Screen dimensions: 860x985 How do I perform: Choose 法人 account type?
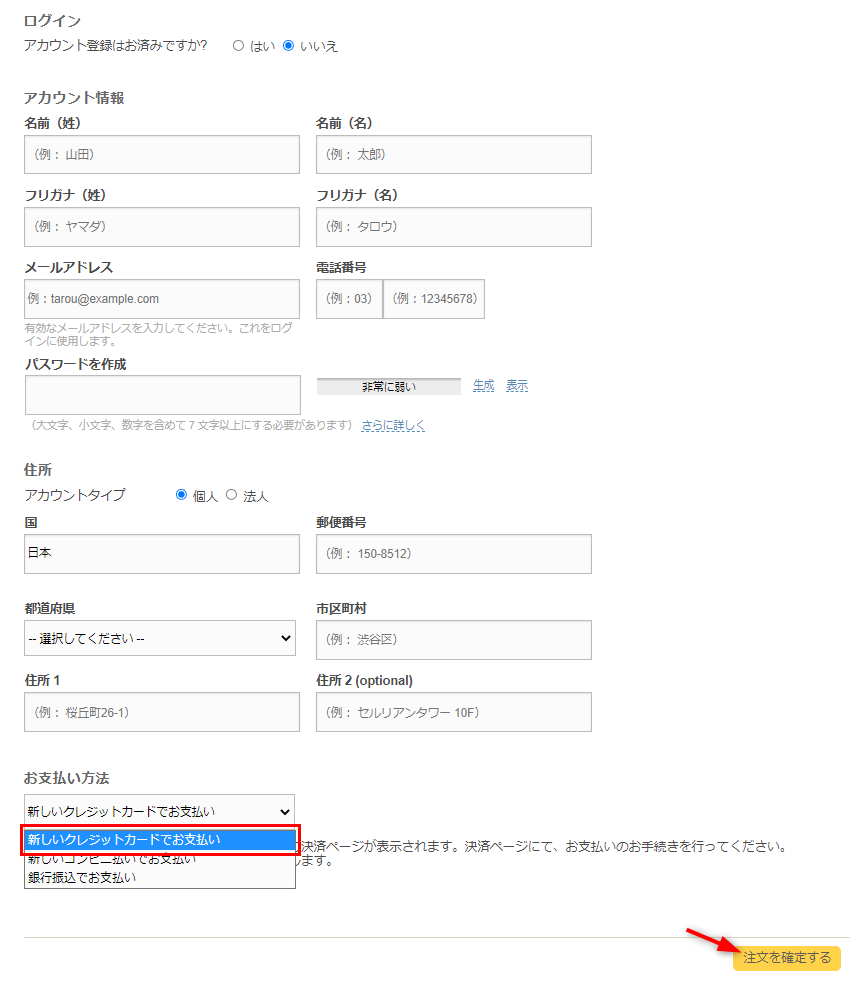point(231,495)
